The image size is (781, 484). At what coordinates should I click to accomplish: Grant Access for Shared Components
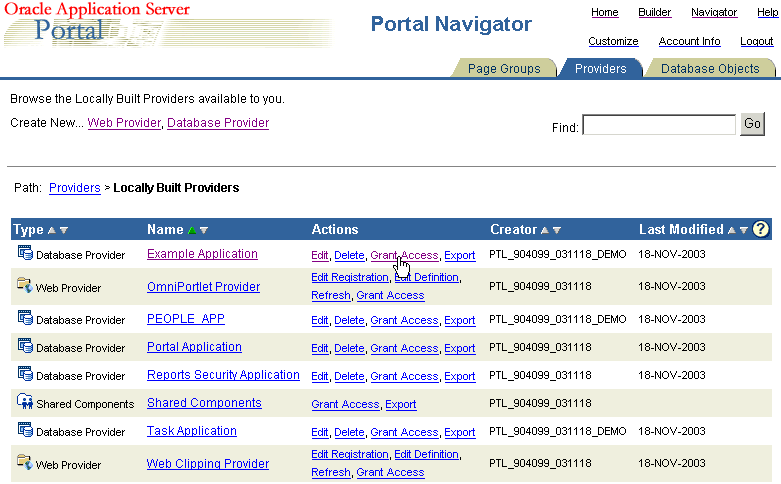(346, 404)
